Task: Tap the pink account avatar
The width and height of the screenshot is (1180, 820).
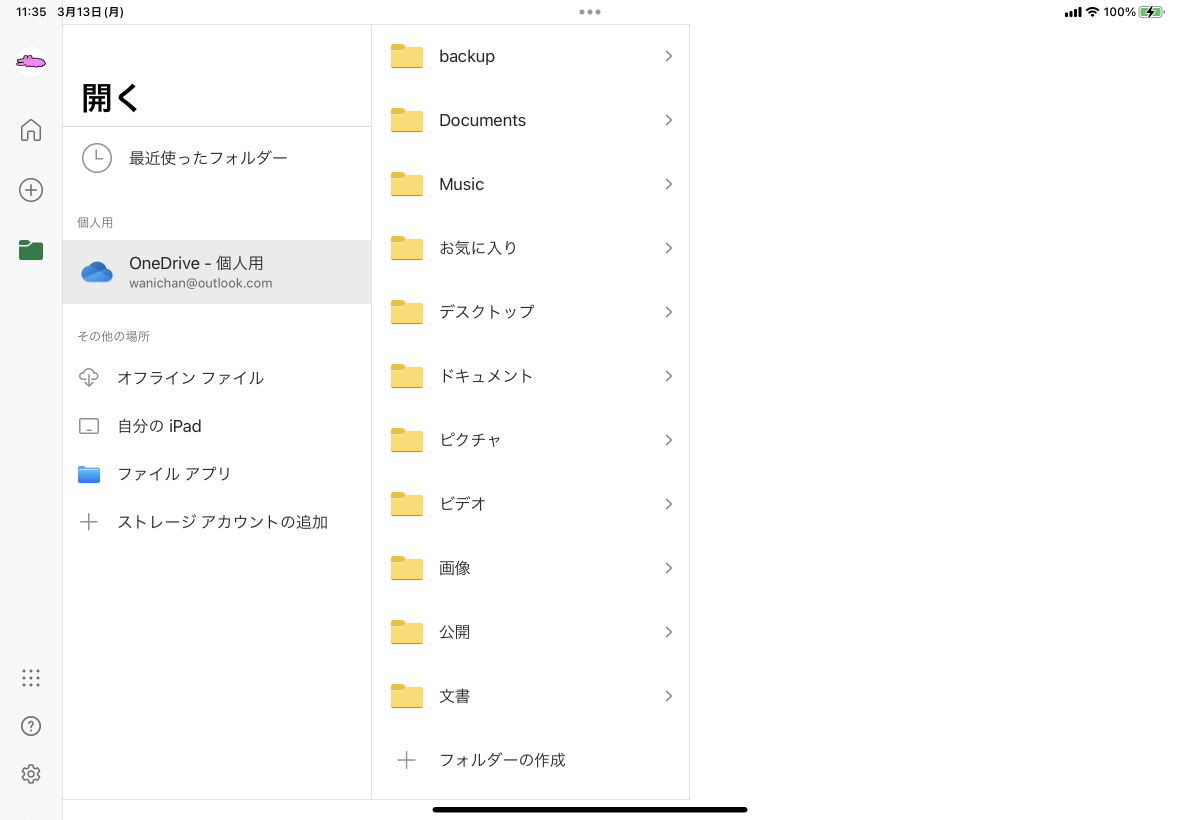Action: 31,63
